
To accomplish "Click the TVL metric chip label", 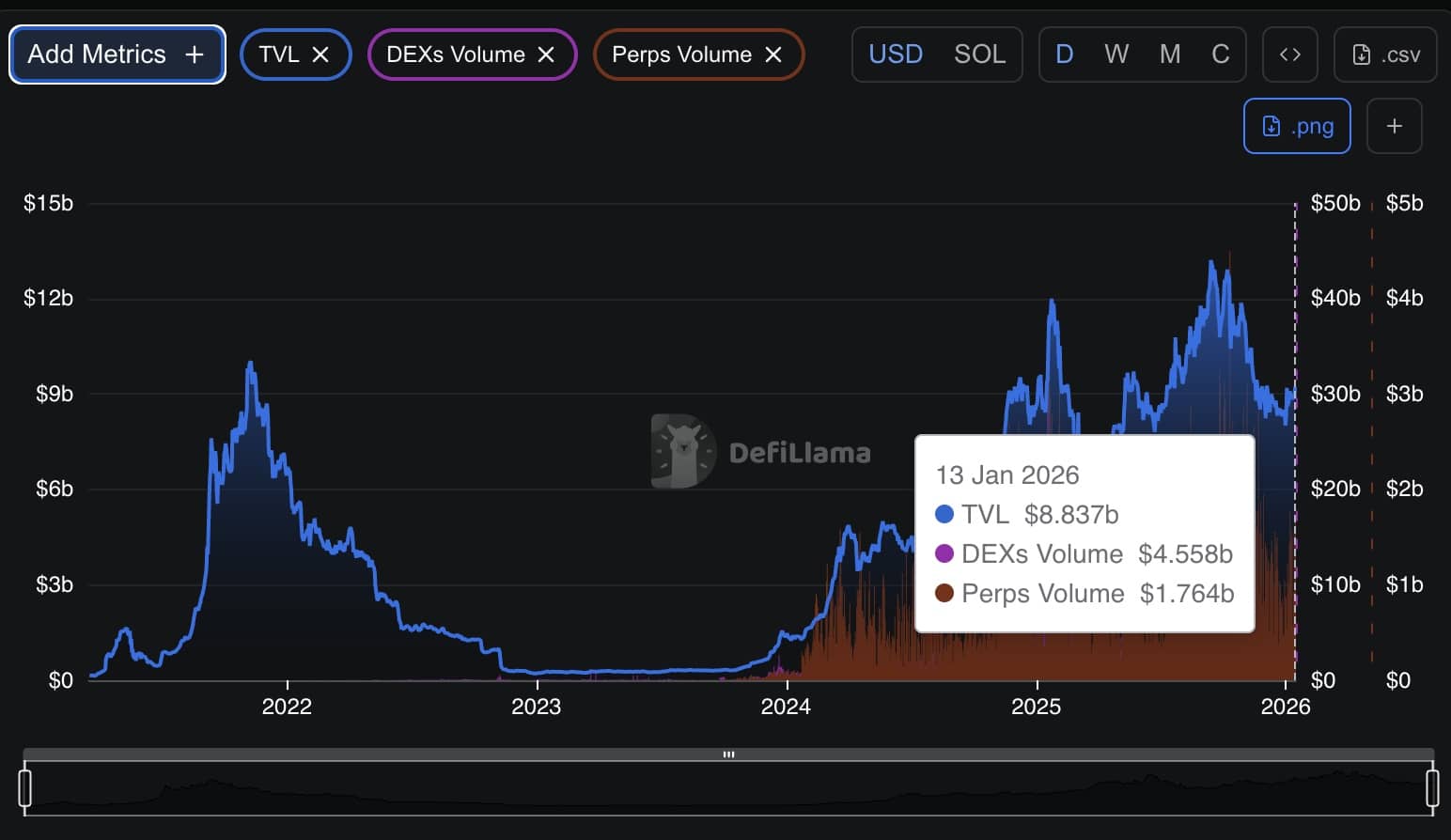I will (279, 54).
